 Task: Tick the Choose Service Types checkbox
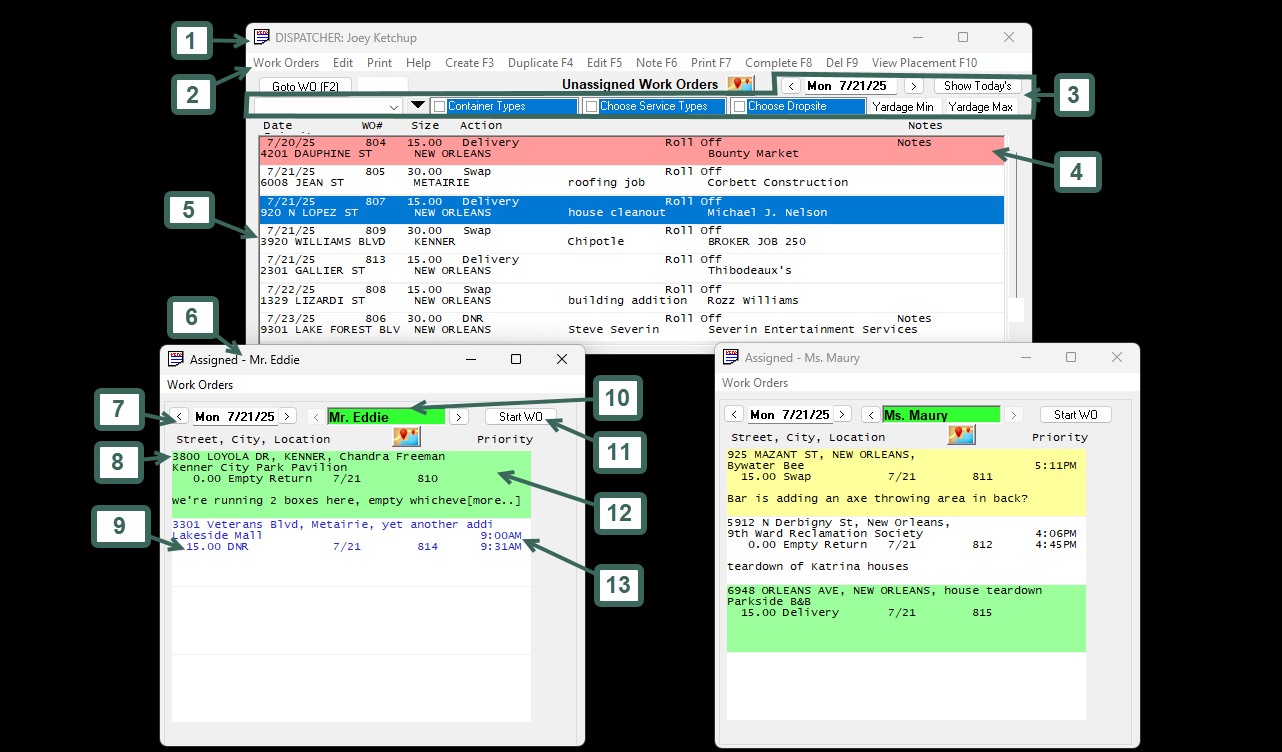(591, 106)
